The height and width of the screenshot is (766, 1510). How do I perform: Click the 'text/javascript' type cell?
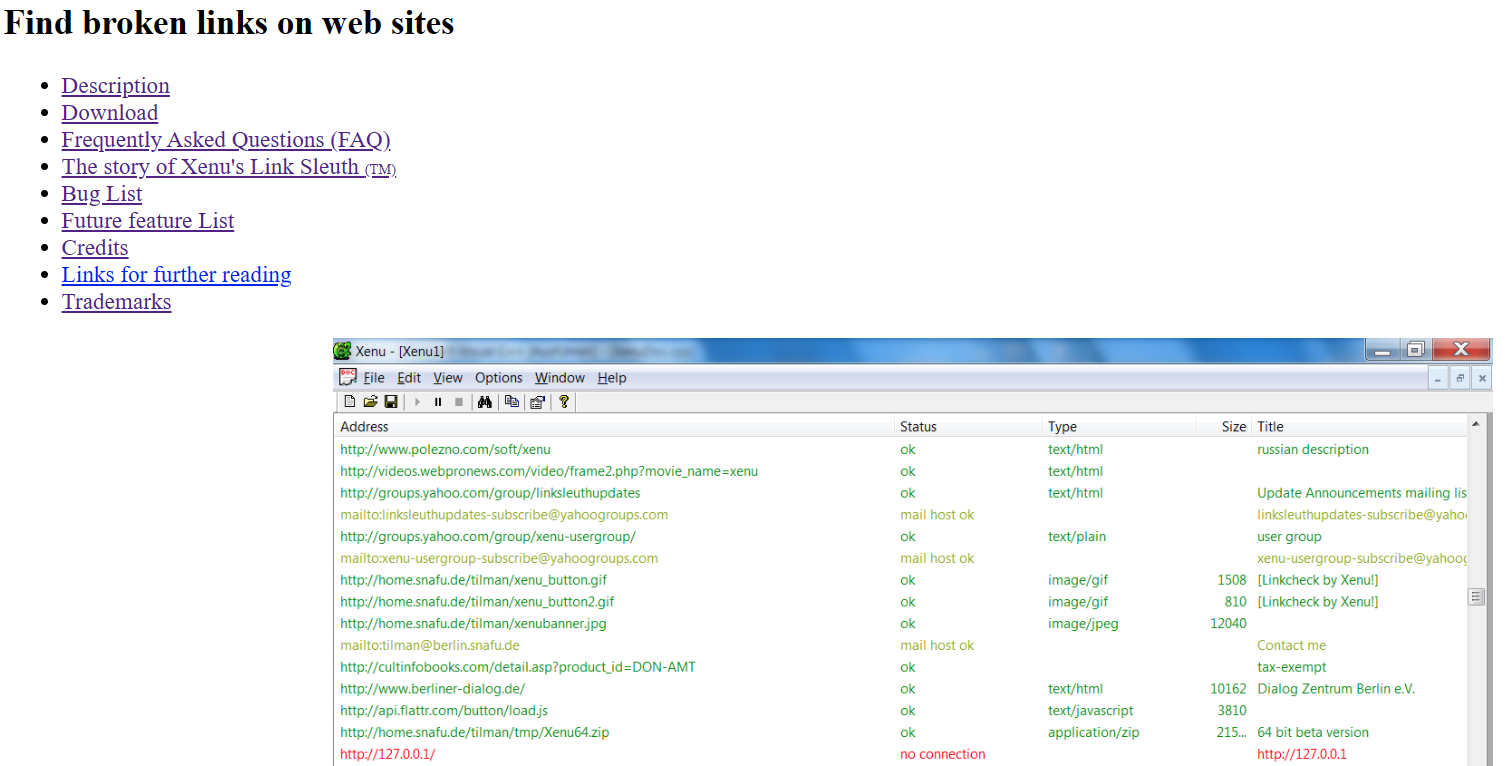pyautogui.click(x=1091, y=711)
